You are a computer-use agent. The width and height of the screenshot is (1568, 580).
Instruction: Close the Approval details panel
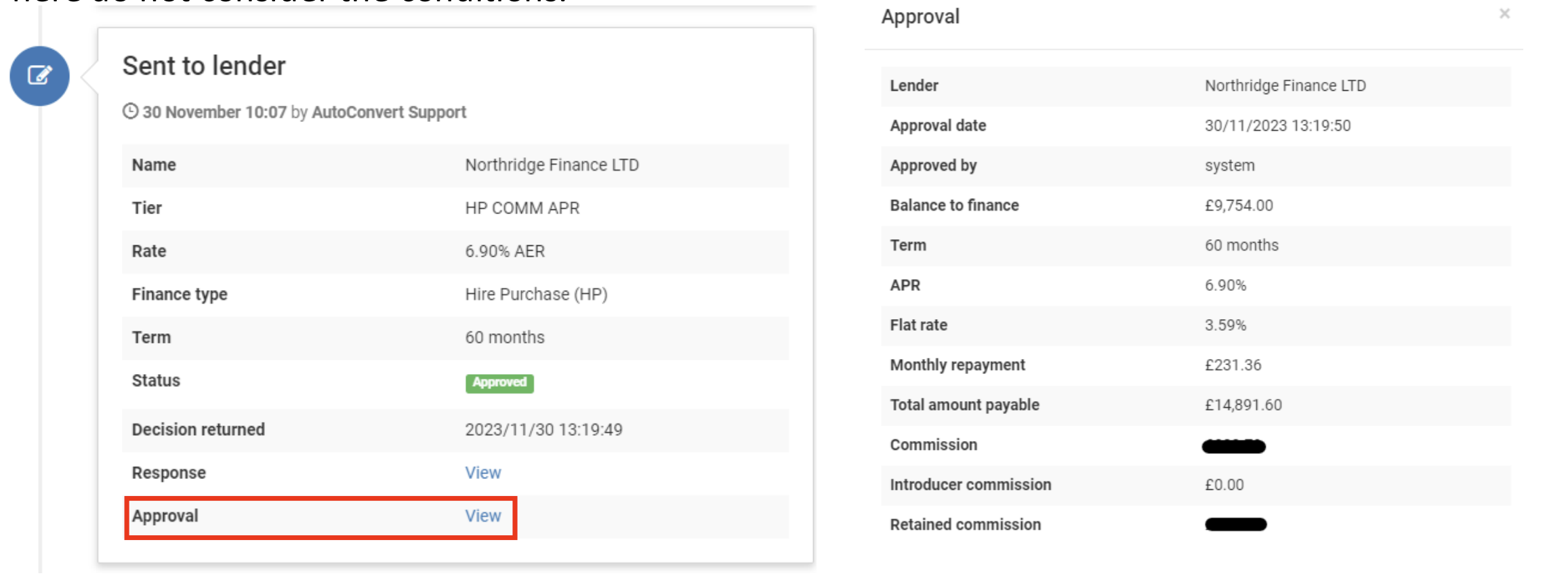click(1504, 13)
